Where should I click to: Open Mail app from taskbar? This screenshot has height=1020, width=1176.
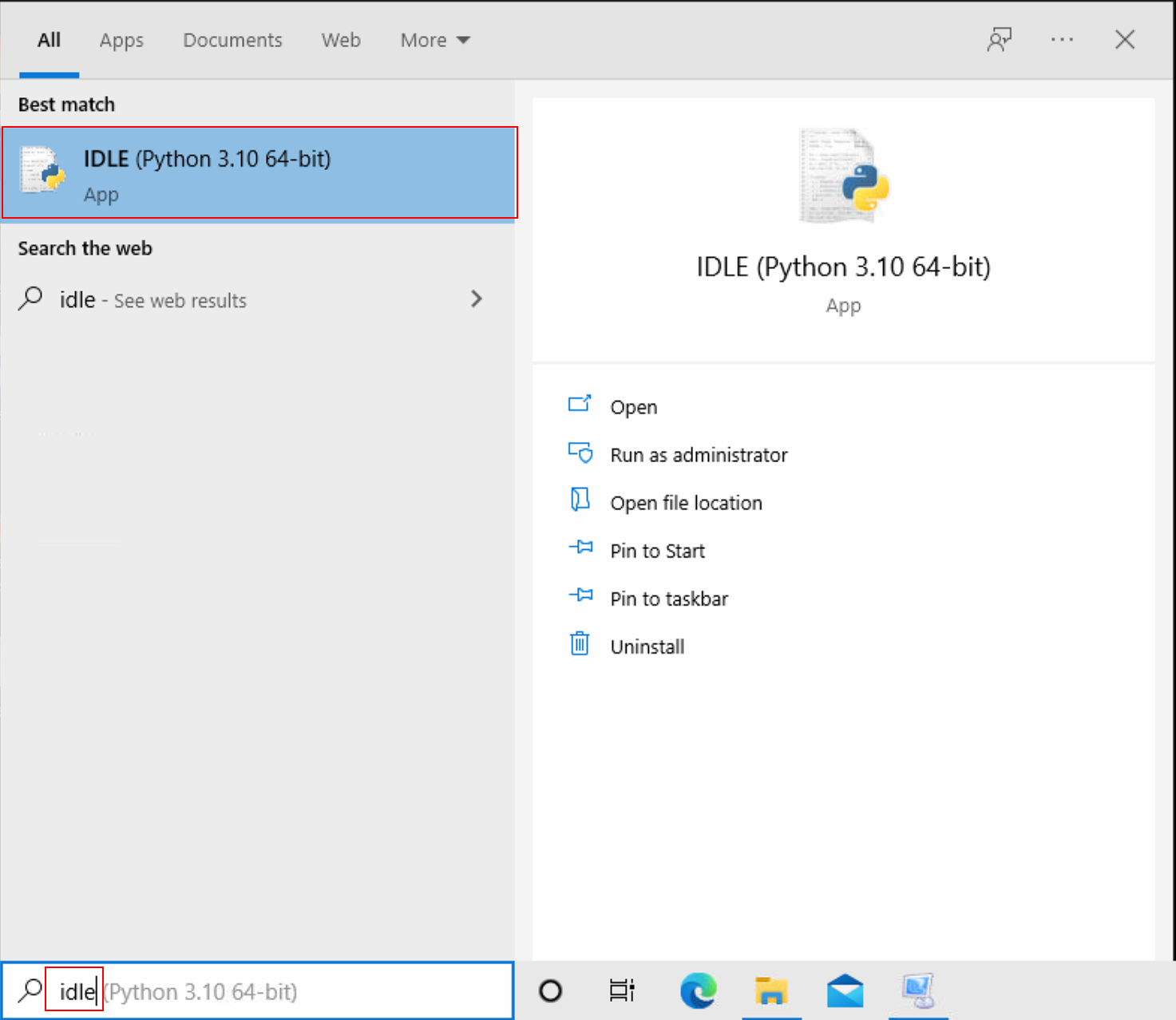pyautogui.click(x=845, y=990)
